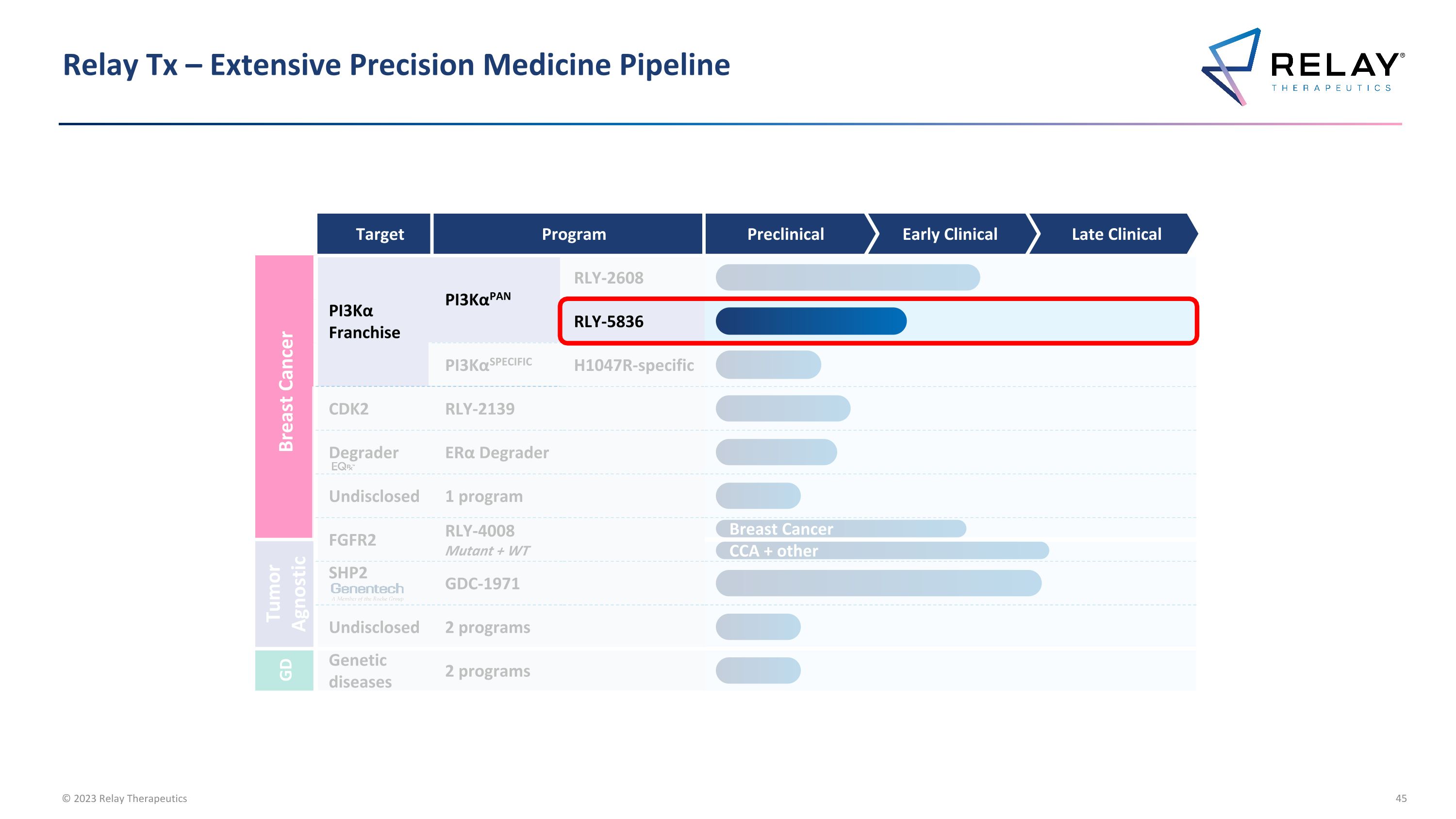Click the GDC-1971 progress bar

coord(878,583)
